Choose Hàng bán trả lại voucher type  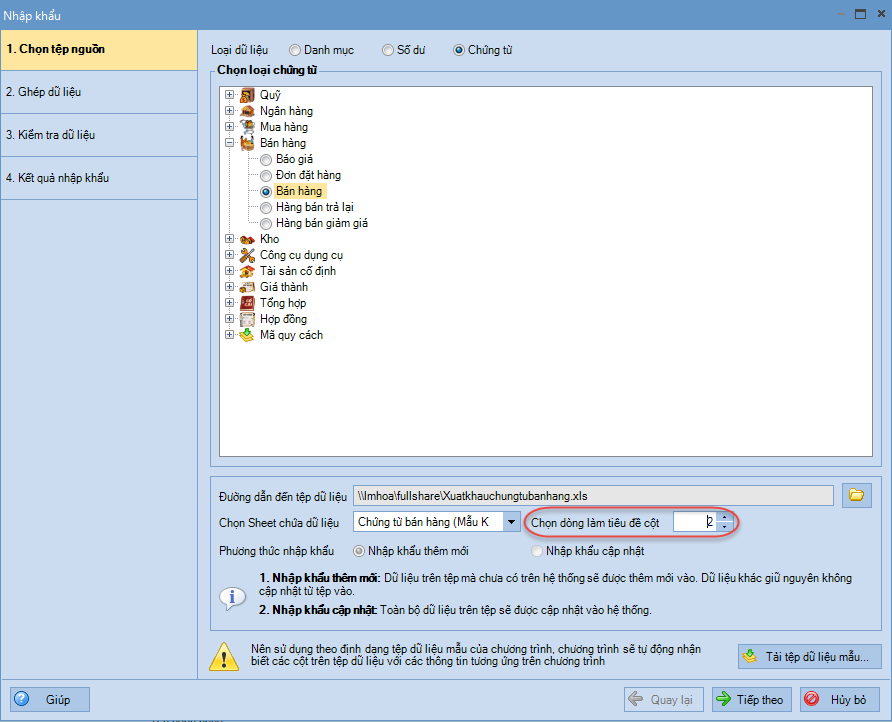266,207
